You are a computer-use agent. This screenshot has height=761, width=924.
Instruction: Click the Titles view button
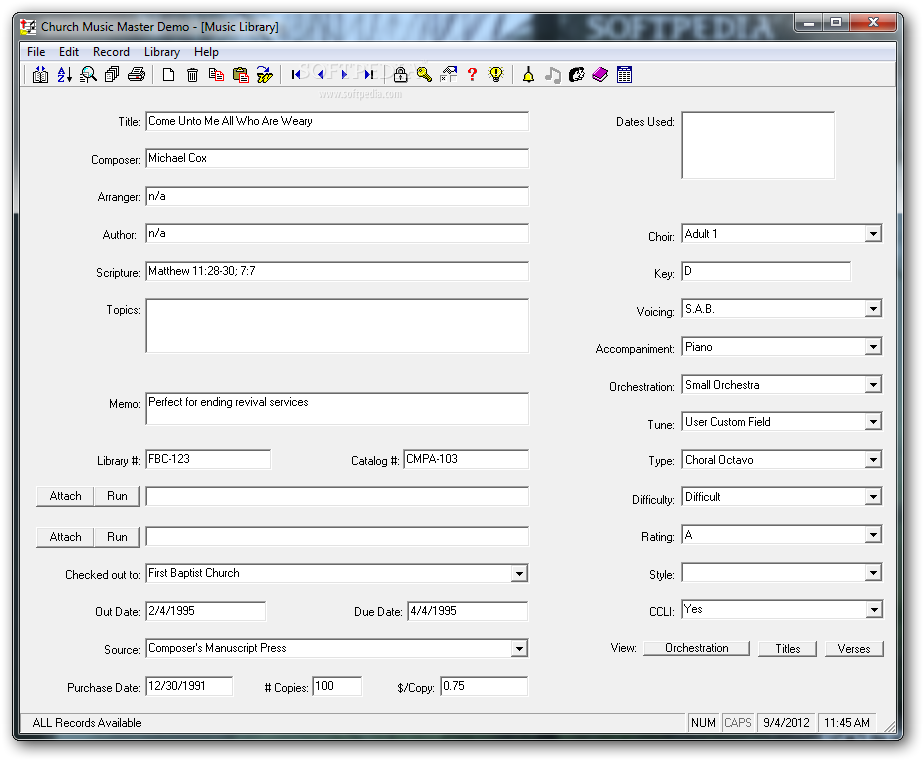coord(787,648)
